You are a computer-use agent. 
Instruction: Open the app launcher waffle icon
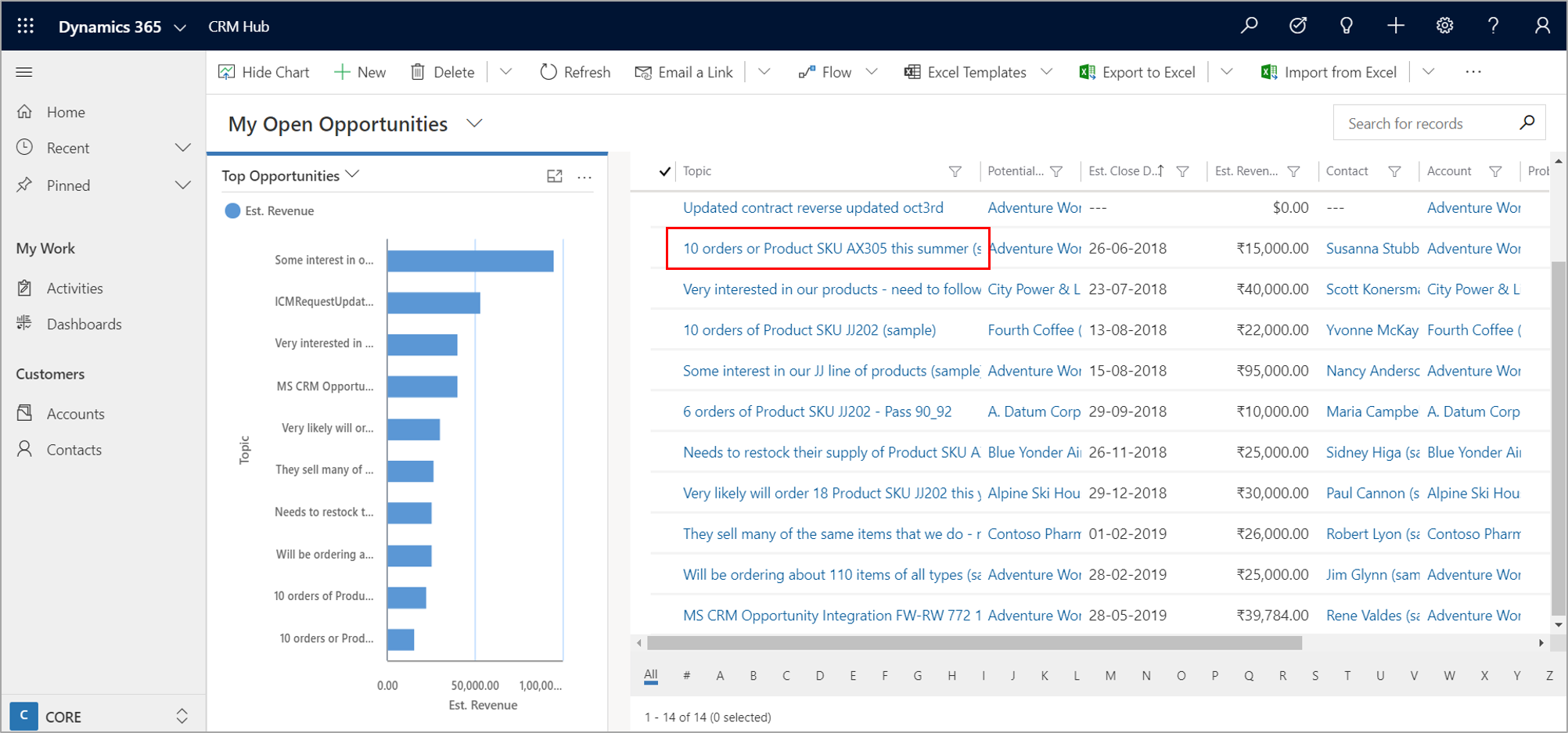(25, 26)
